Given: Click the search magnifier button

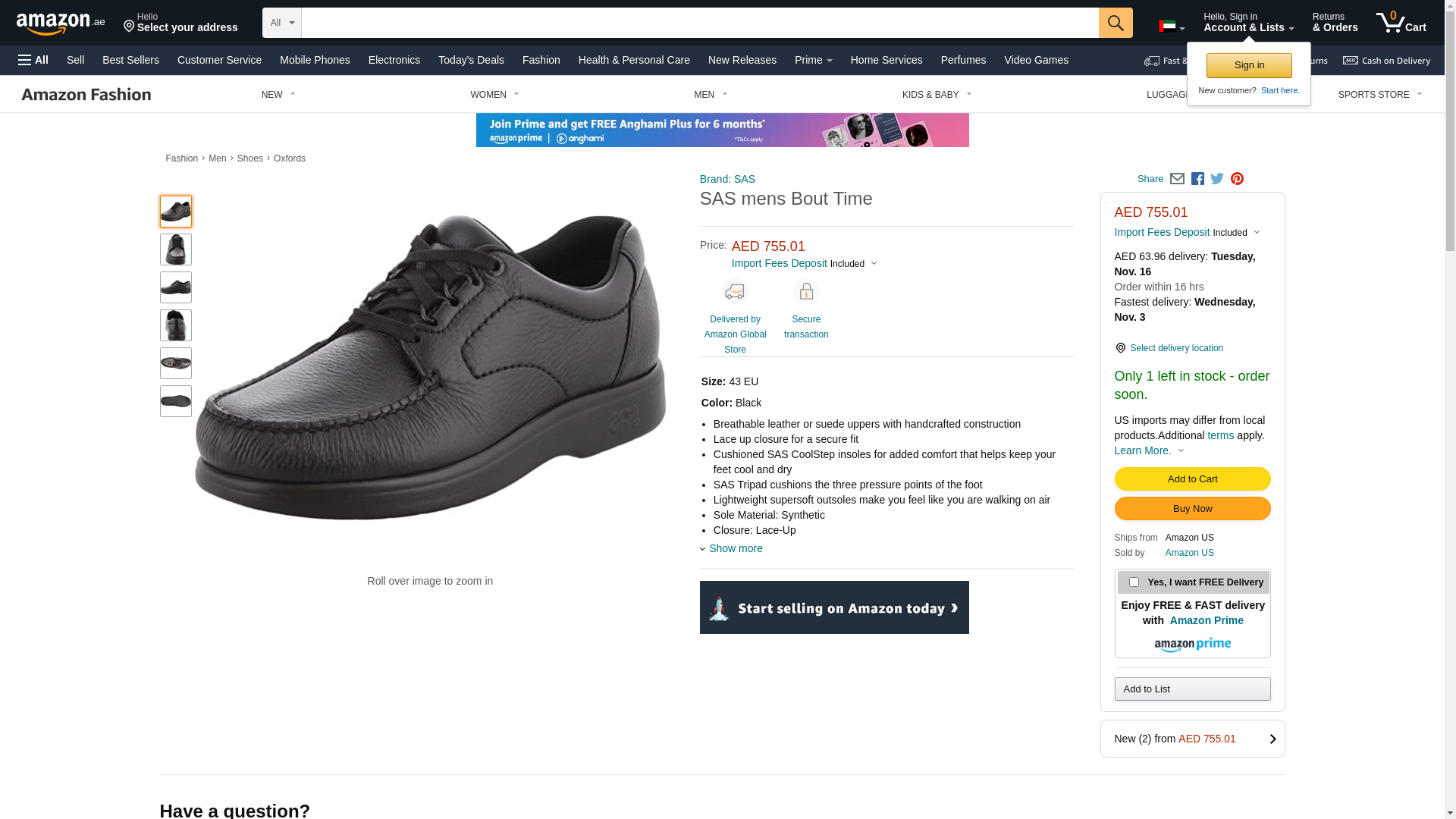Looking at the screenshot, I should [1115, 23].
